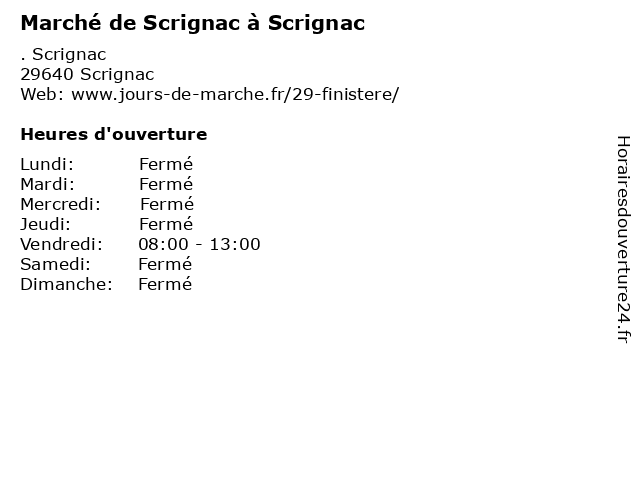Click the postal code line 29640 Scrignac

(87, 74)
